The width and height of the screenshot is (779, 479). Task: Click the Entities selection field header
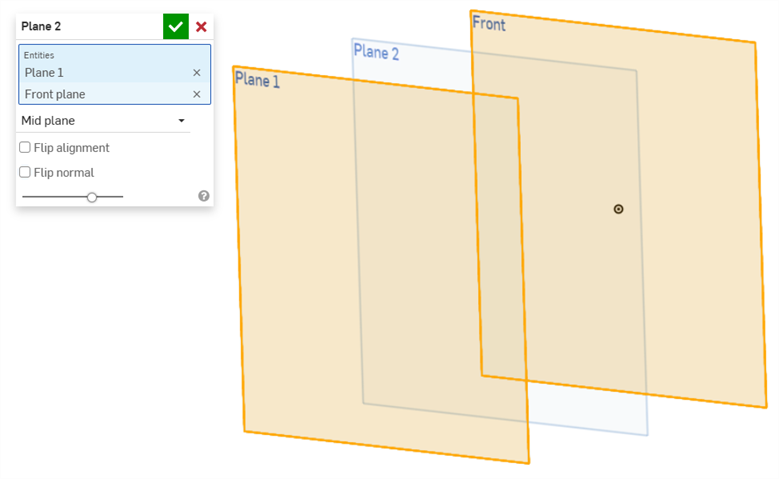coord(40,55)
